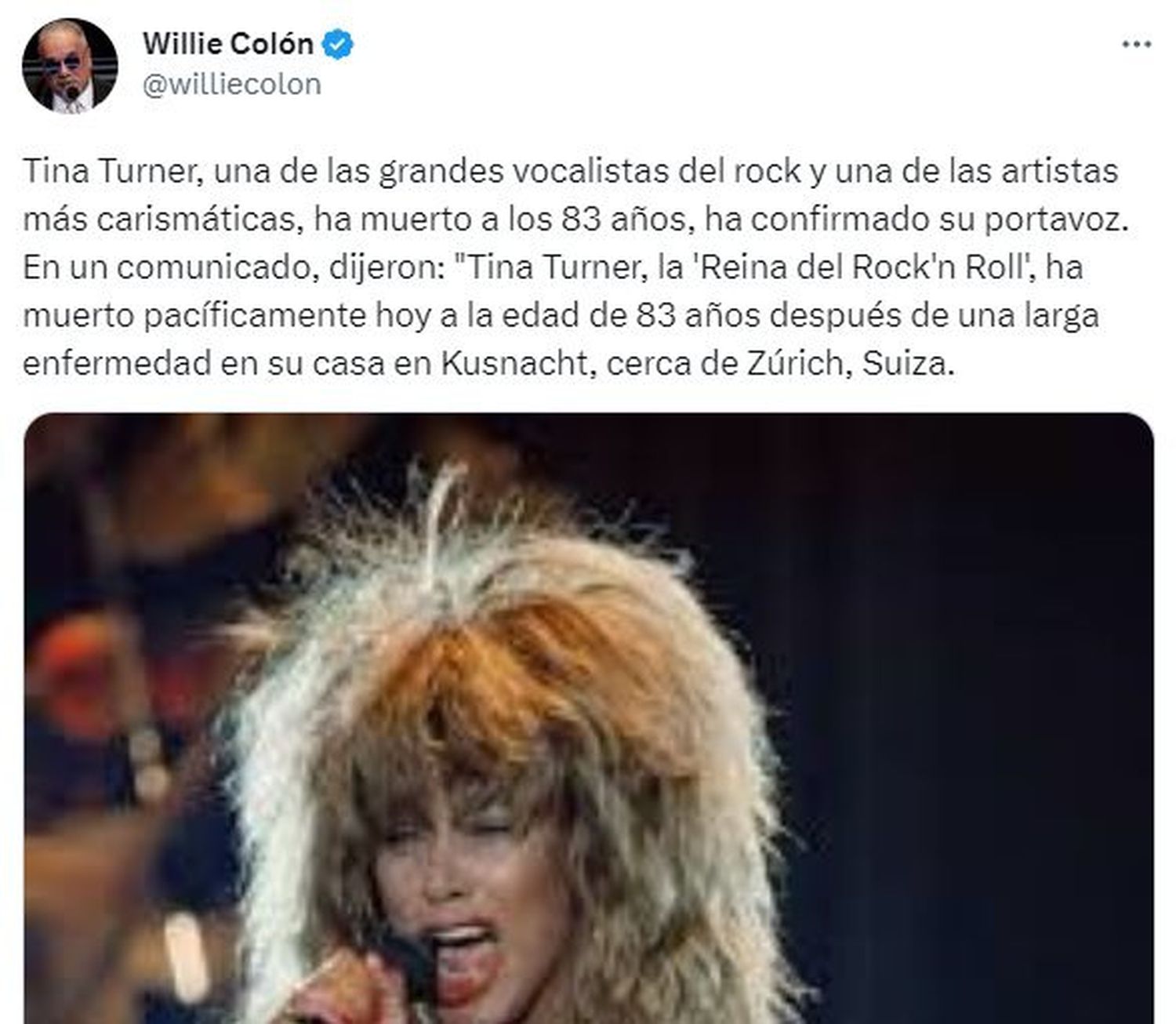Image resolution: width=1176 pixels, height=1024 pixels.
Task: Click the line starting 'En un comunicado'
Action: point(553,267)
